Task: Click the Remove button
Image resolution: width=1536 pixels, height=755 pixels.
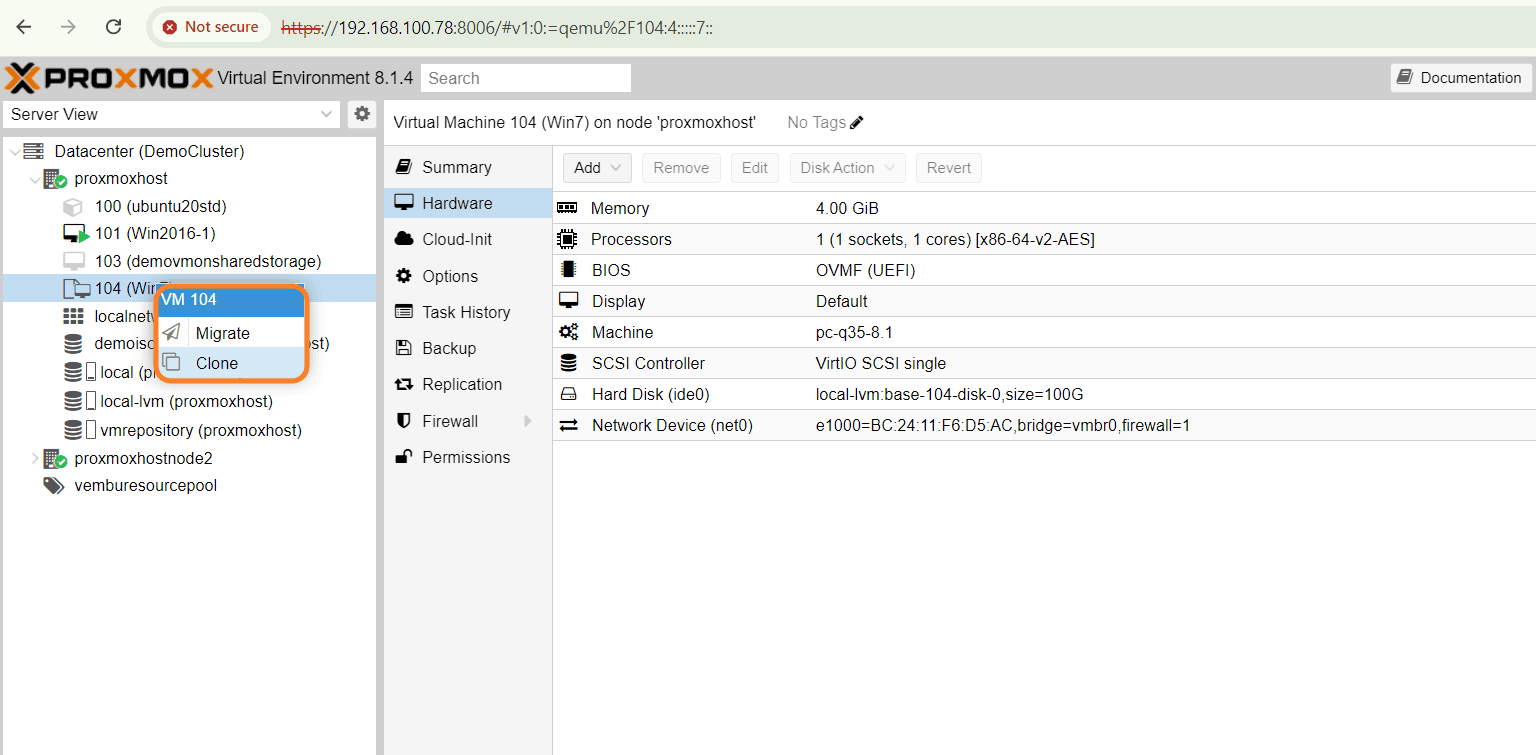Action: [681, 168]
